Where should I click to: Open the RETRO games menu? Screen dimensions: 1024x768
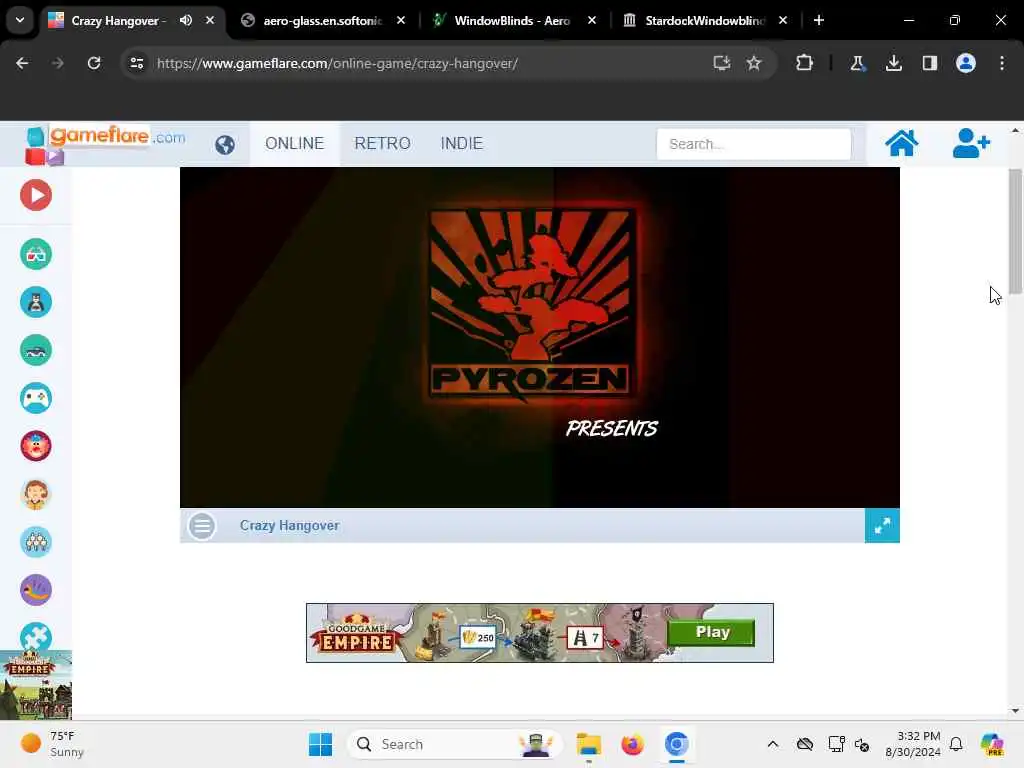383,144
